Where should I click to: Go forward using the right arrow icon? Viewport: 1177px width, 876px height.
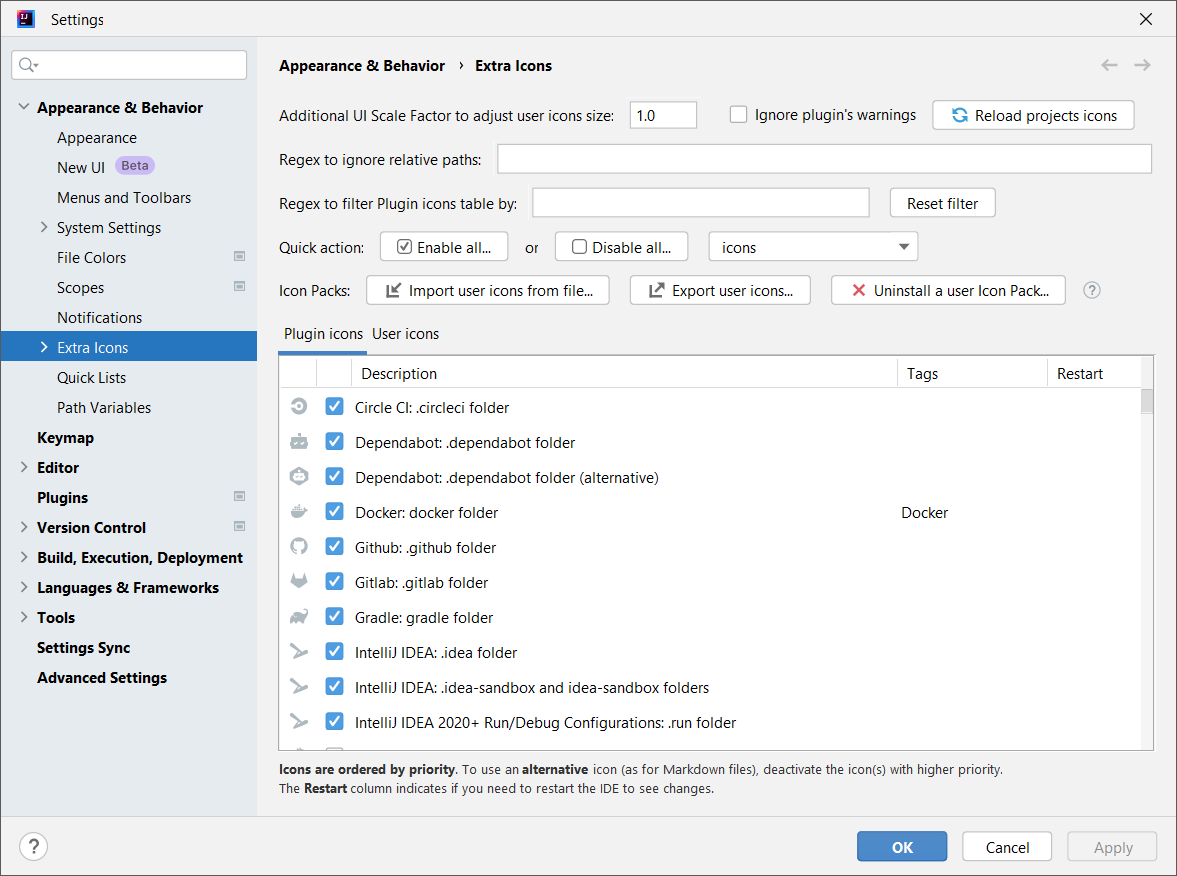click(x=1142, y=65)
